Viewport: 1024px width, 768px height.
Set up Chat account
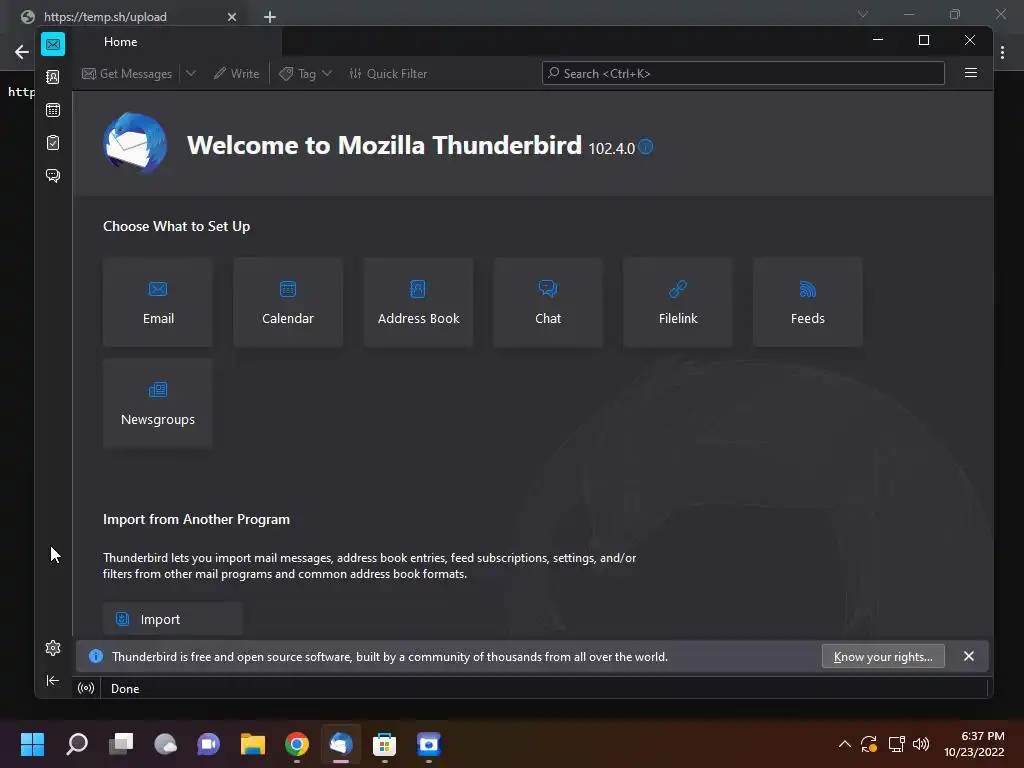(548, 302)
